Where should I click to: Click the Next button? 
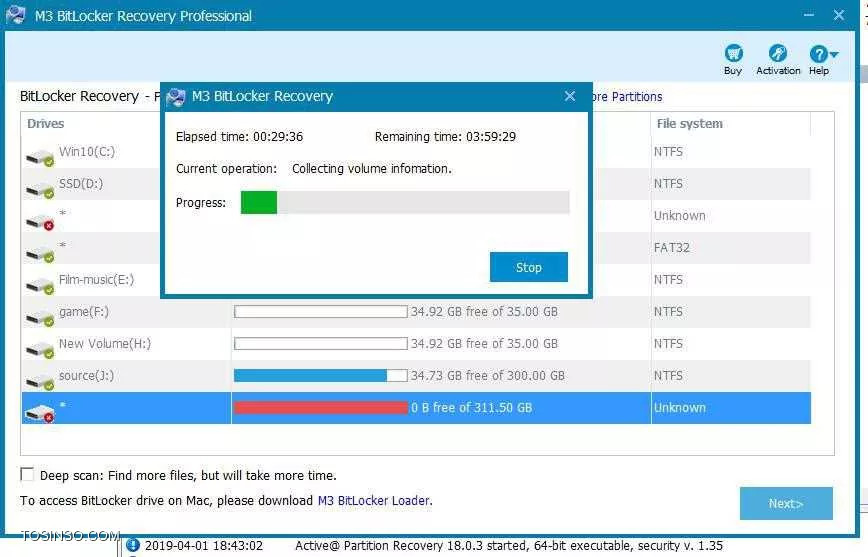click(786, 503)
